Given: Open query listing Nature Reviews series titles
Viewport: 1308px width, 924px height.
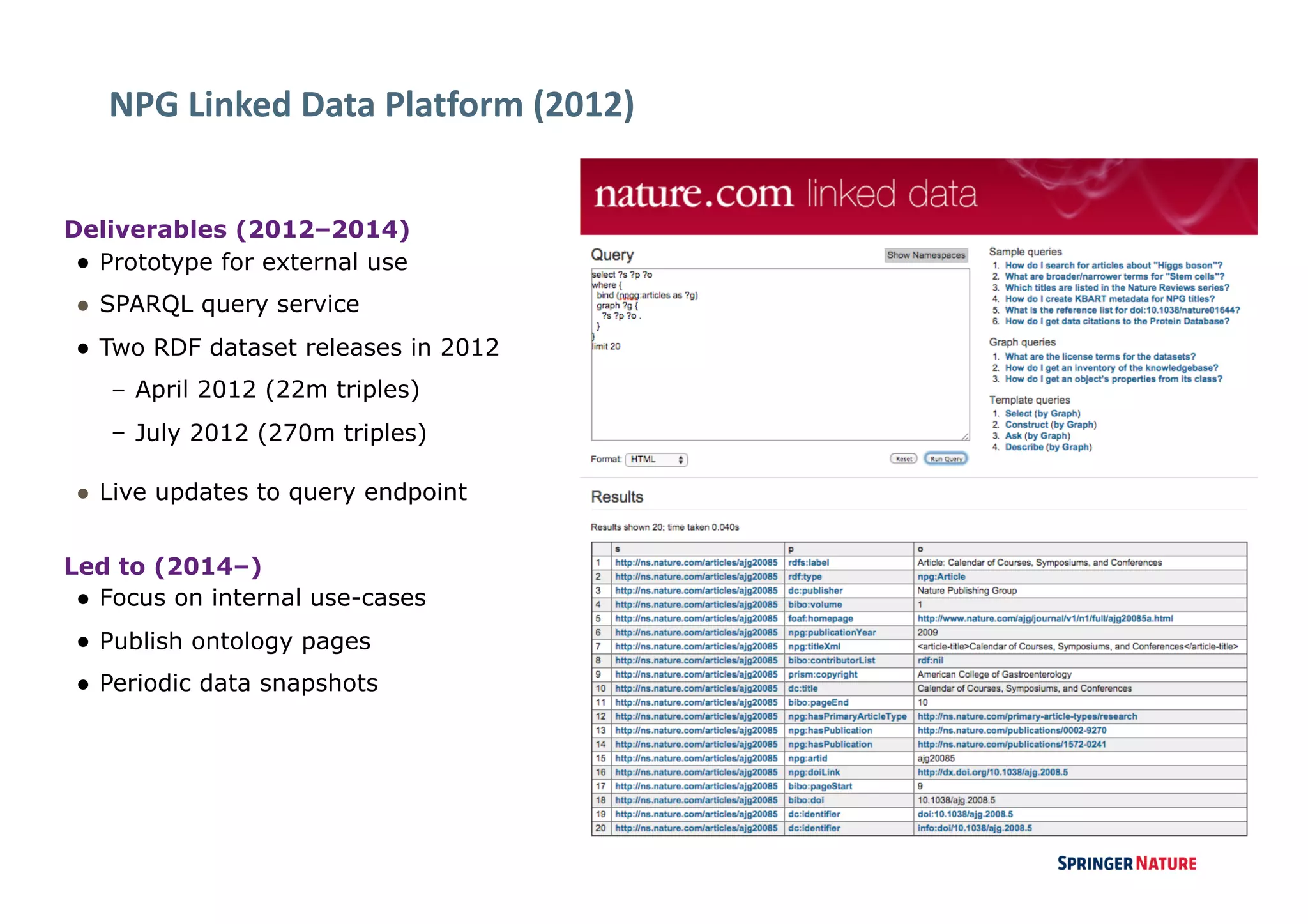Looking at the screenshot, I should click(1117, 287).
